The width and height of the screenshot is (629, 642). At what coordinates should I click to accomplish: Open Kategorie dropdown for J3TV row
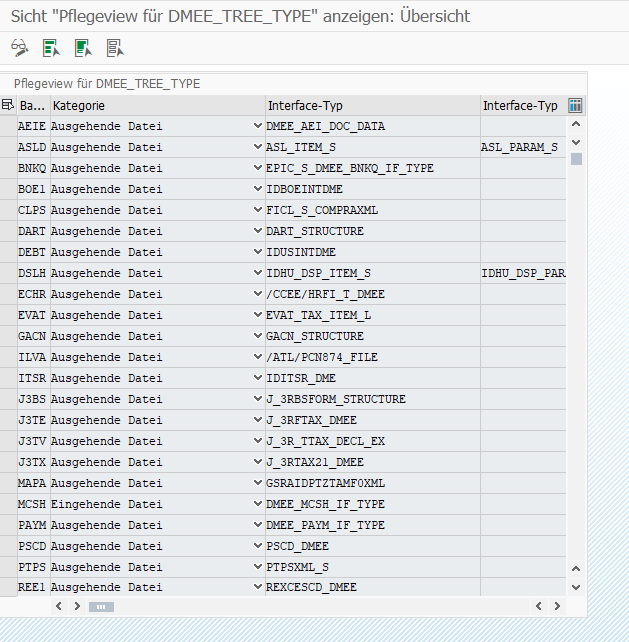258,441
